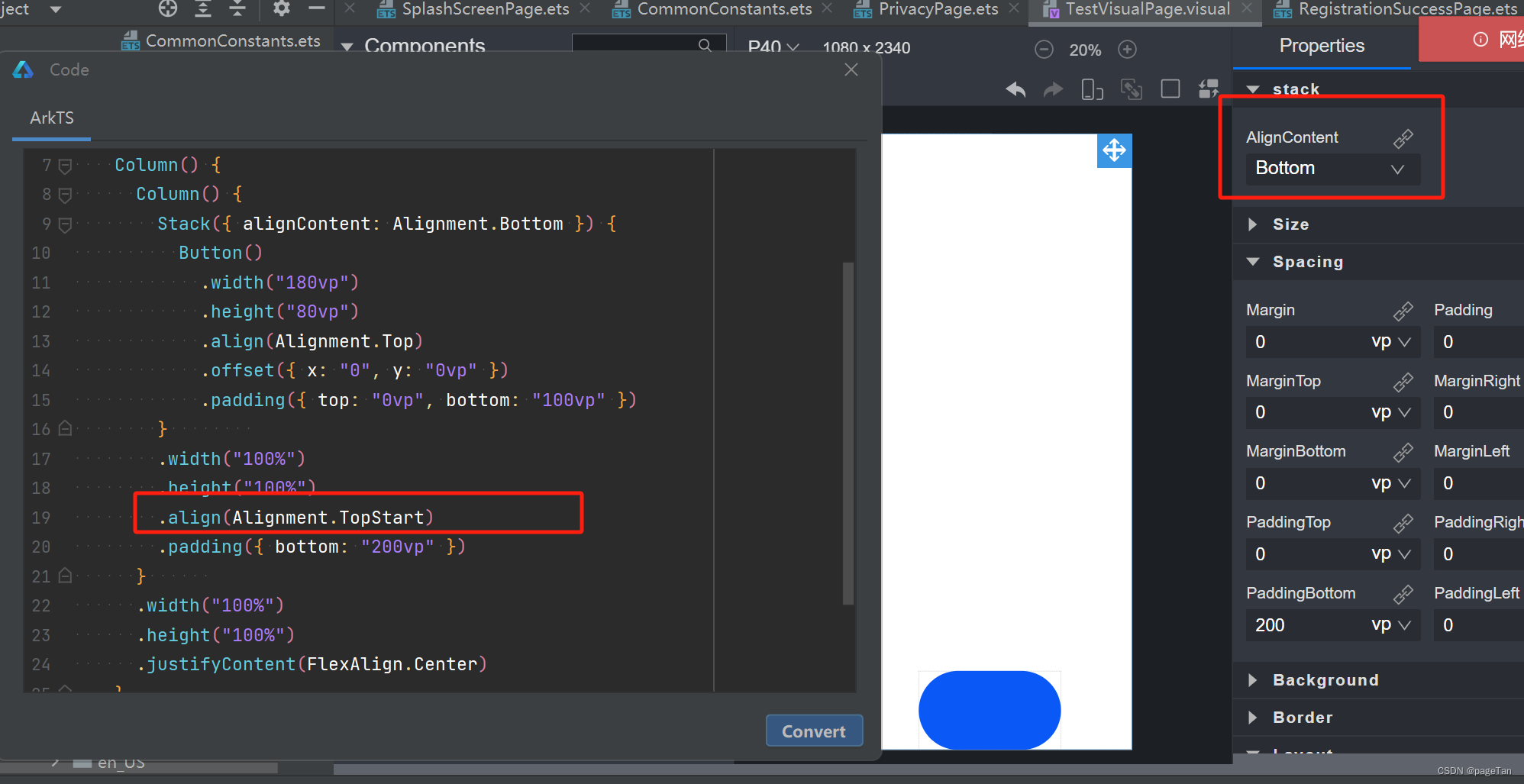This screenshot has width=1524, height=784.
Task: Open the MarginTop unit vp dropdown
Action: tap(1391, 412)
